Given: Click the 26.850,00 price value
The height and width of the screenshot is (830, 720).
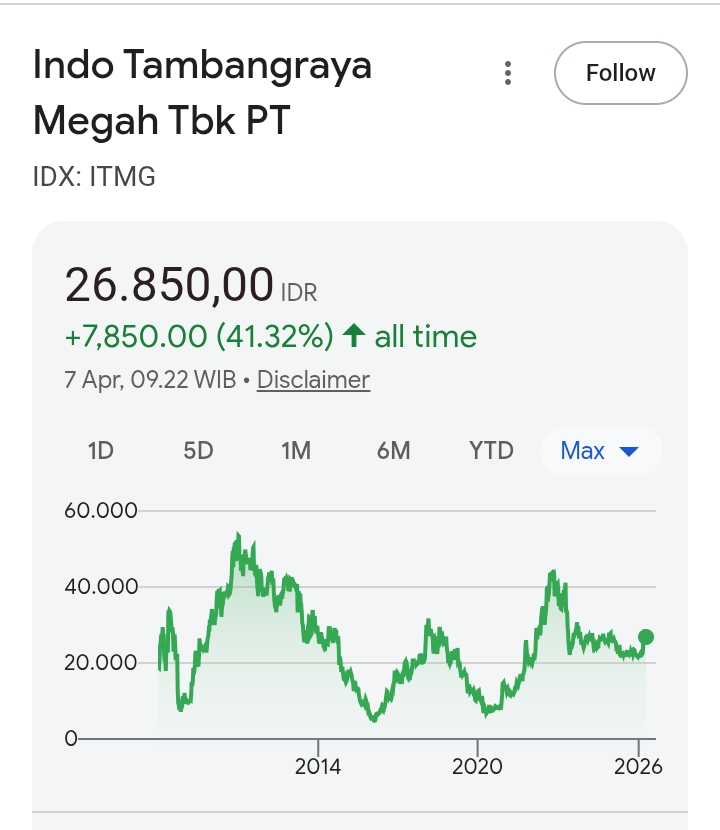Looking at the screenshot, I should click(169, 285).
